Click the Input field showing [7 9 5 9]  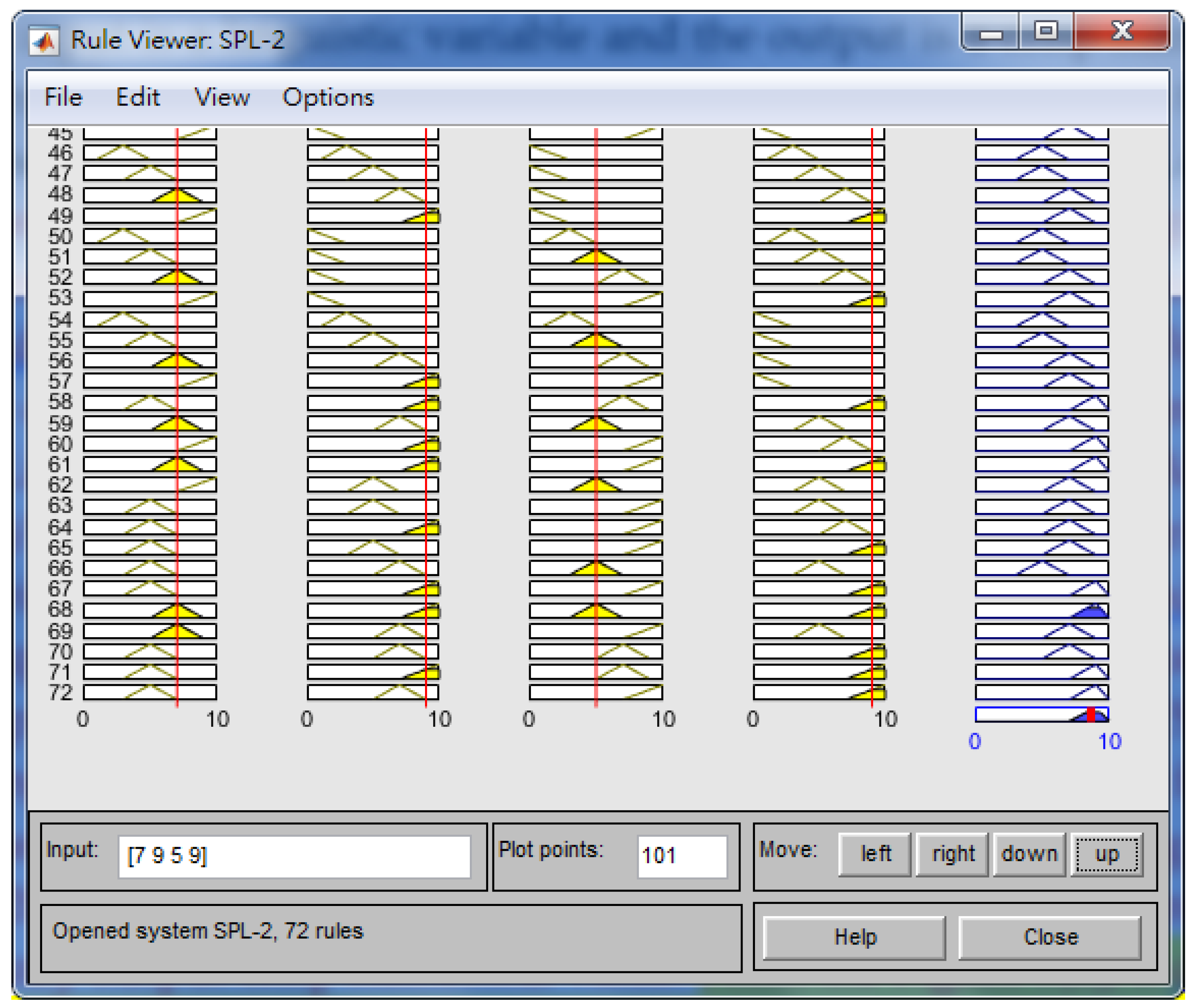coord(294,856)
